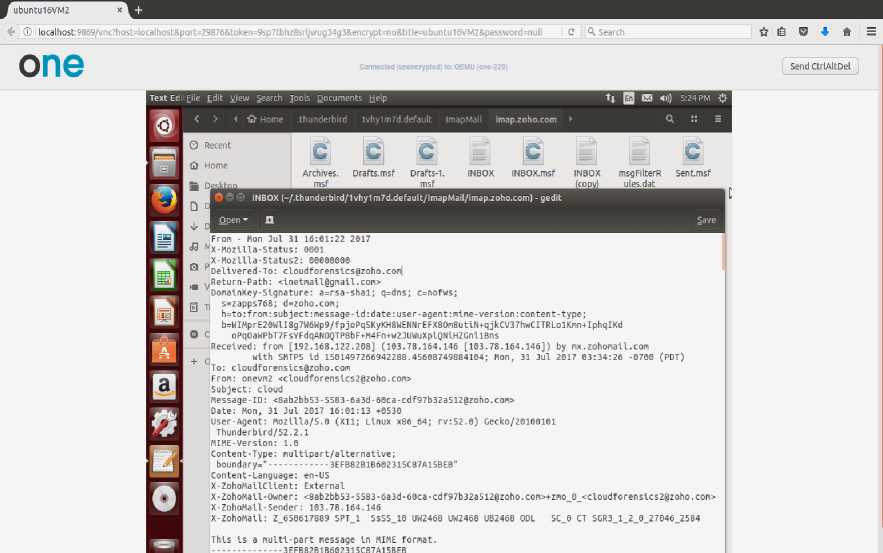Screen dimensions: 883x553
Task: Go forward in the Files window
Action: click(215, 119)
